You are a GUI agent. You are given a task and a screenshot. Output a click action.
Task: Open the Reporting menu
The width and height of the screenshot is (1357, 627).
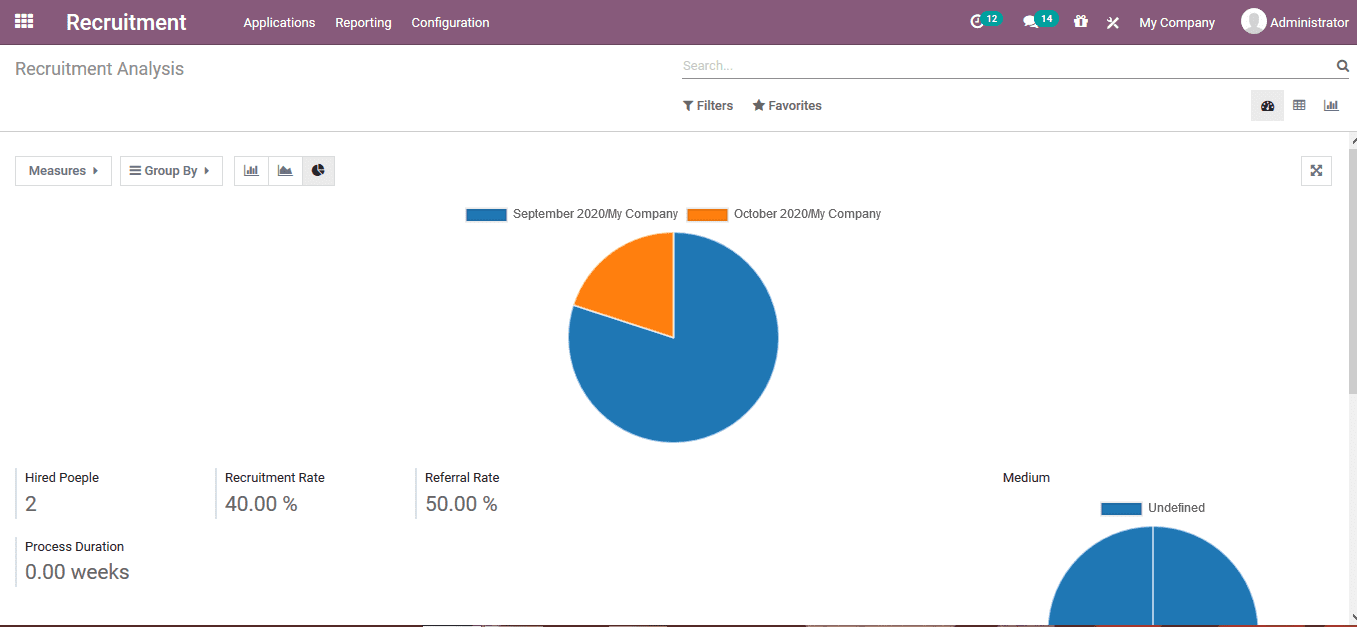[x=363, y=22]
